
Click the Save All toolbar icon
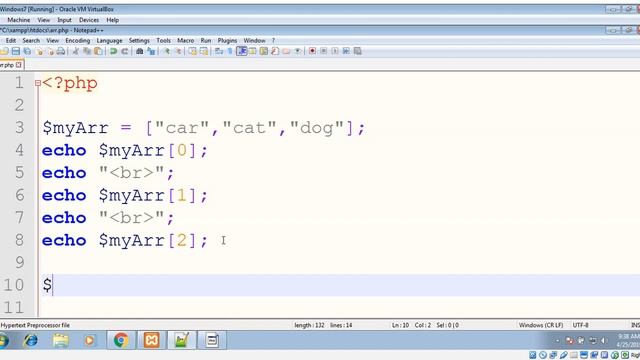27,51
